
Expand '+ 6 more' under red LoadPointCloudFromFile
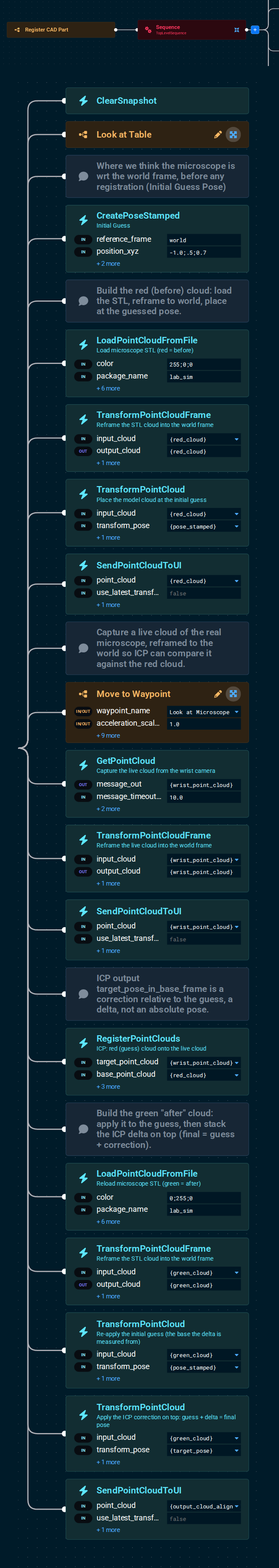pyautogui.click(x=108, y=388)
